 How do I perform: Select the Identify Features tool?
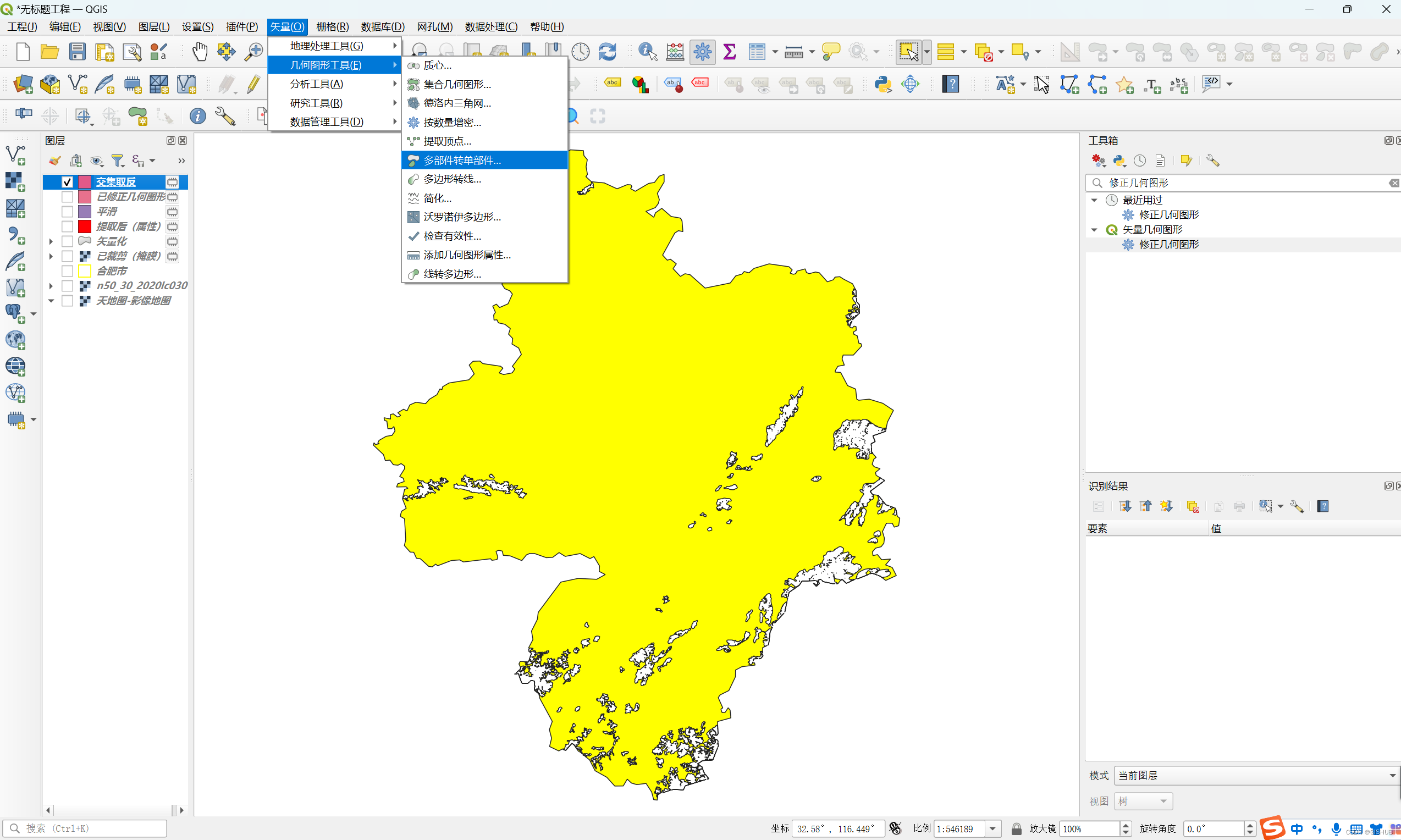(648, 52)
